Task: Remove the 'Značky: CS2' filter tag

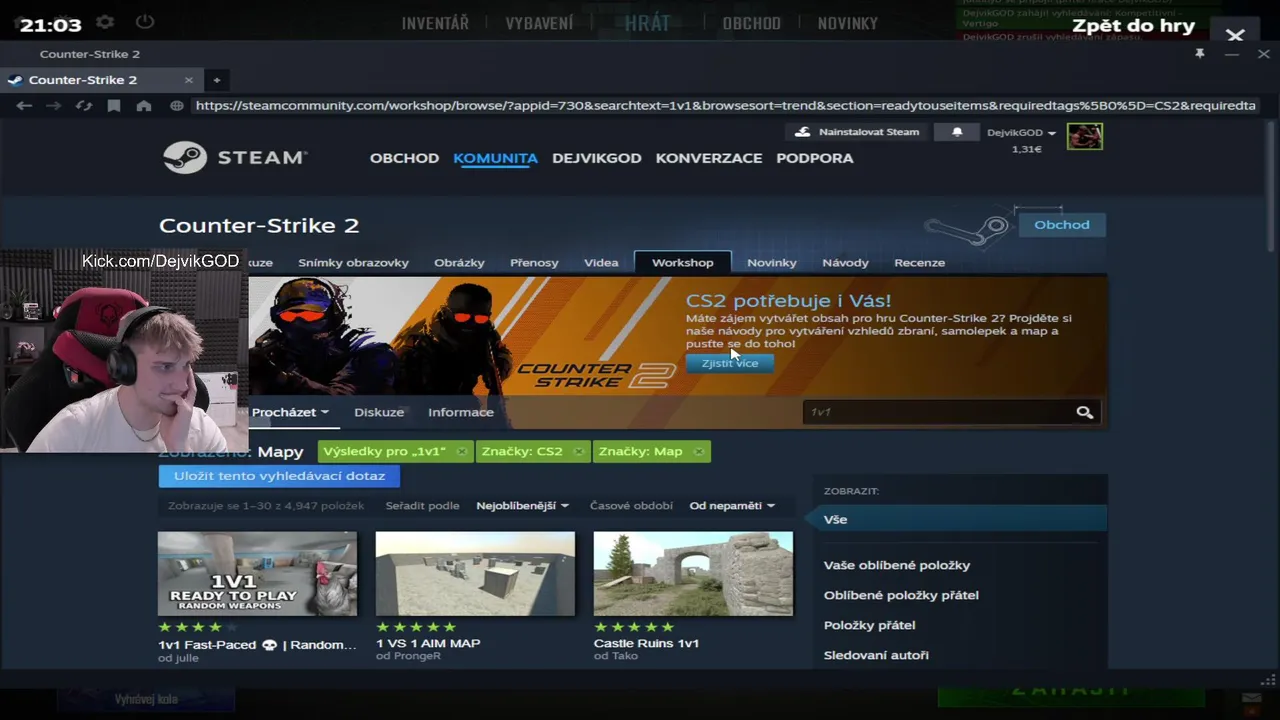Action: pos(578,452)
